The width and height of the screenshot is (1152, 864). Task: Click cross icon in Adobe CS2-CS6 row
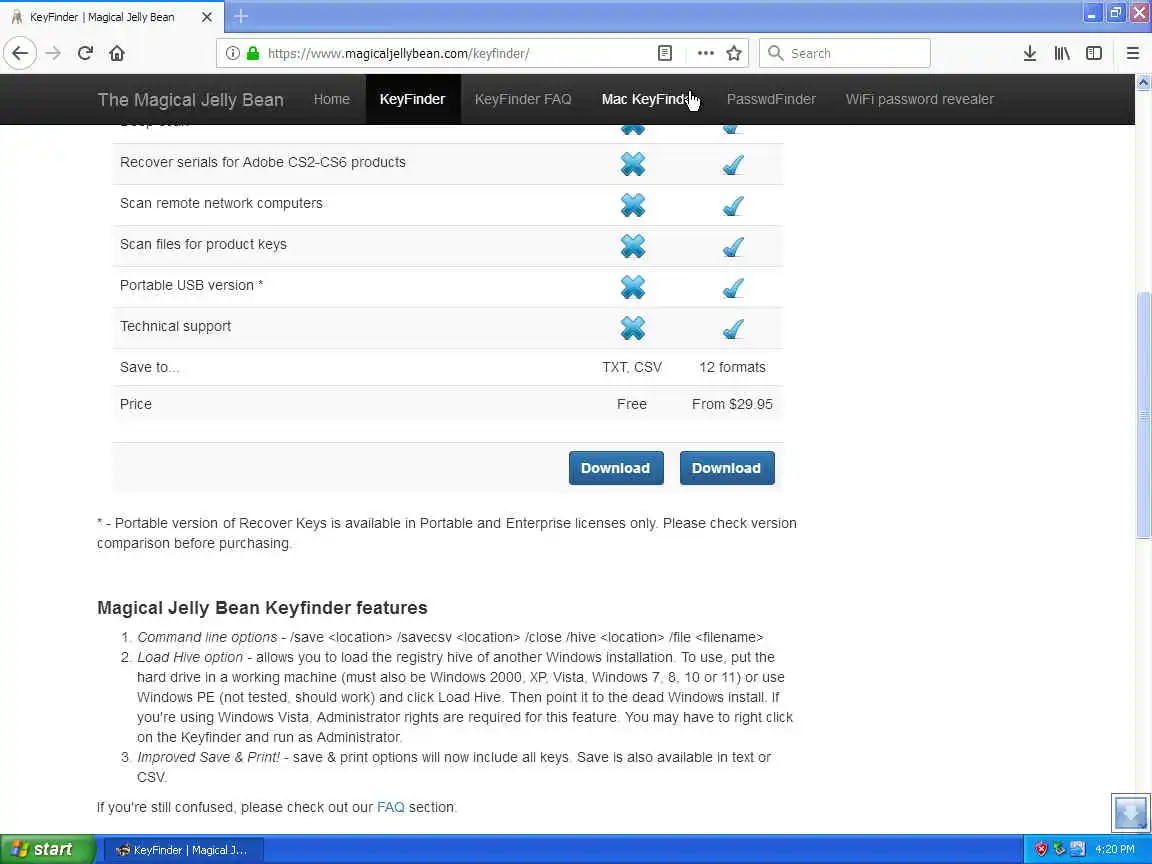pos(632,163)
